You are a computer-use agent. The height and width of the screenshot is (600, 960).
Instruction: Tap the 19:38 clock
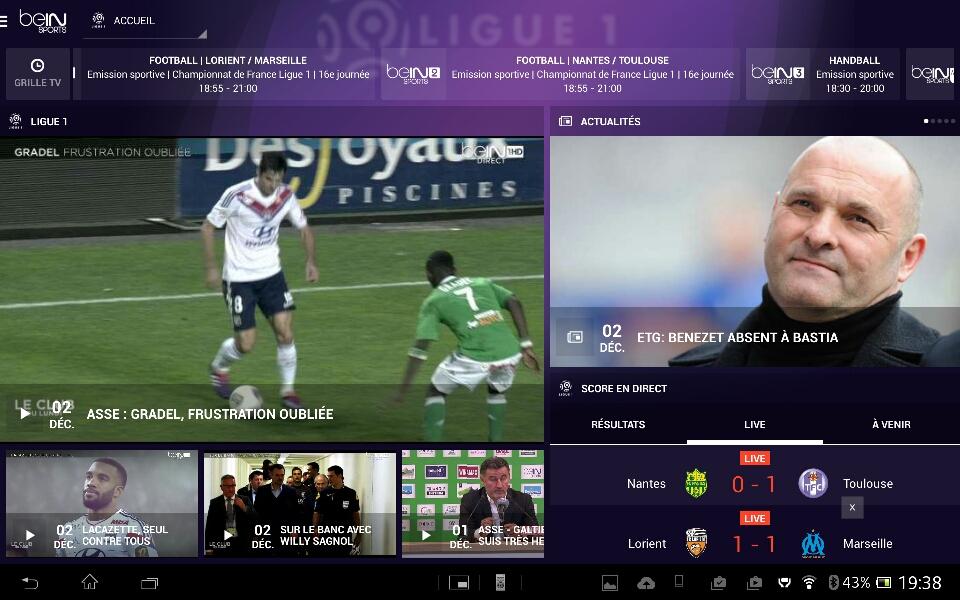pyautogui.click(x=920, y=582)
